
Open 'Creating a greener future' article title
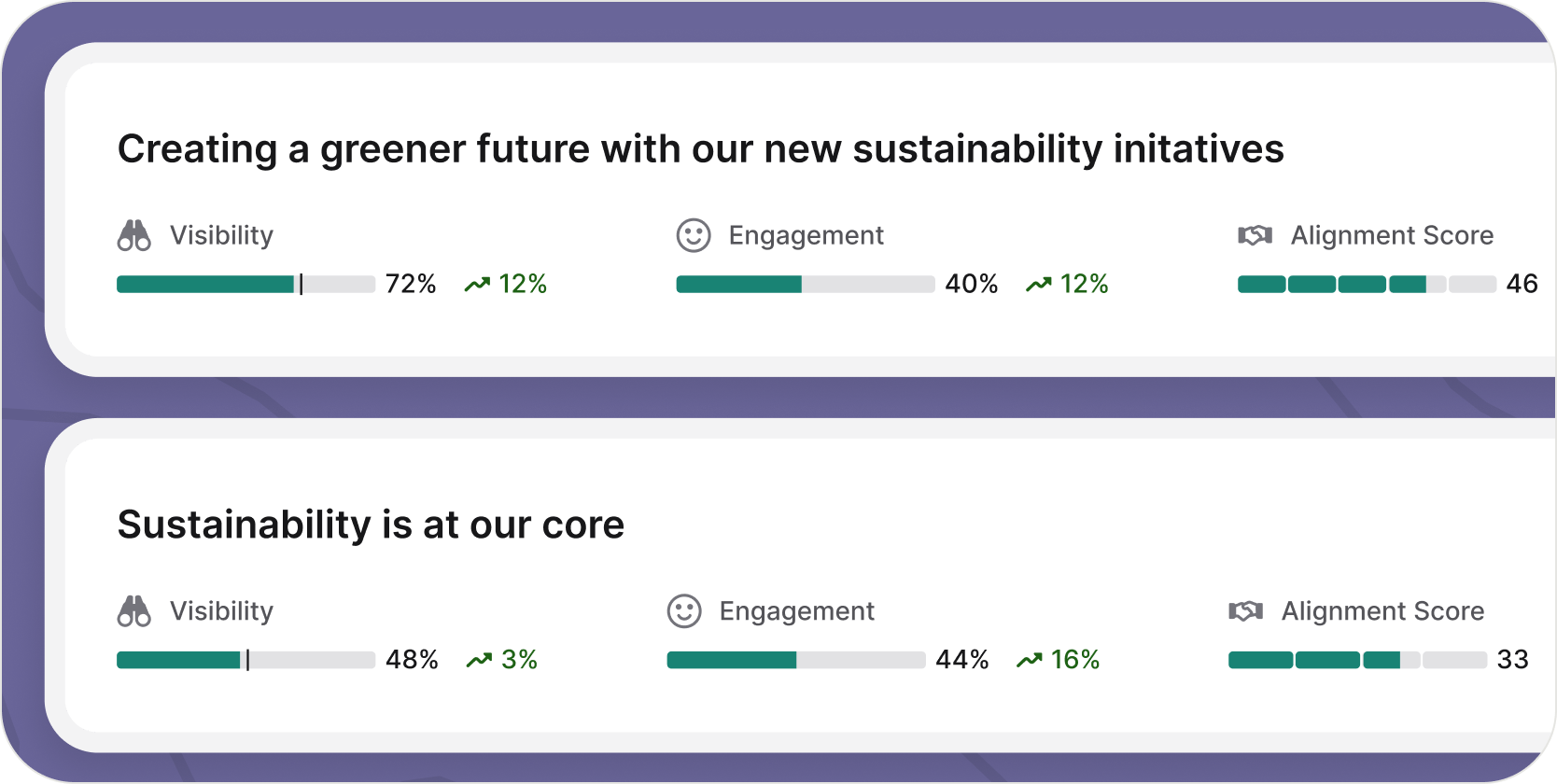coord(700,149)
